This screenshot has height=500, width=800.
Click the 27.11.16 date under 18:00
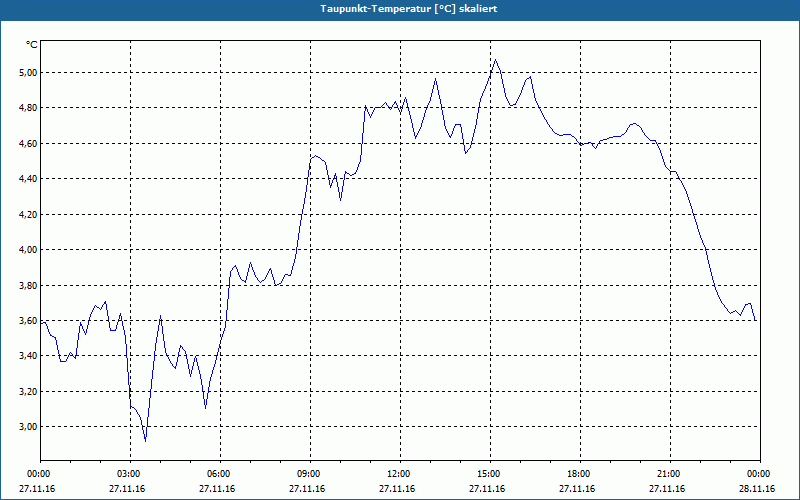(x=577, y=489)
